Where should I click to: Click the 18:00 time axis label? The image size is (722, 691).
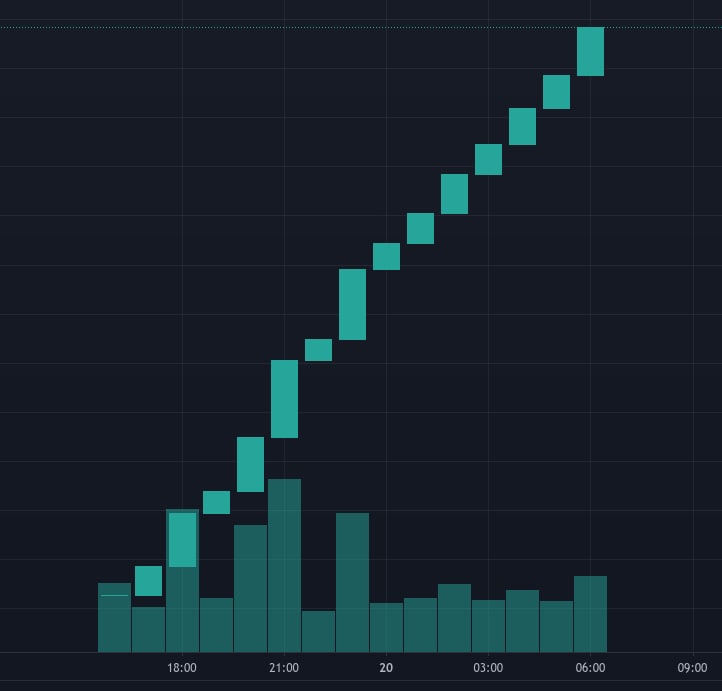181,667
